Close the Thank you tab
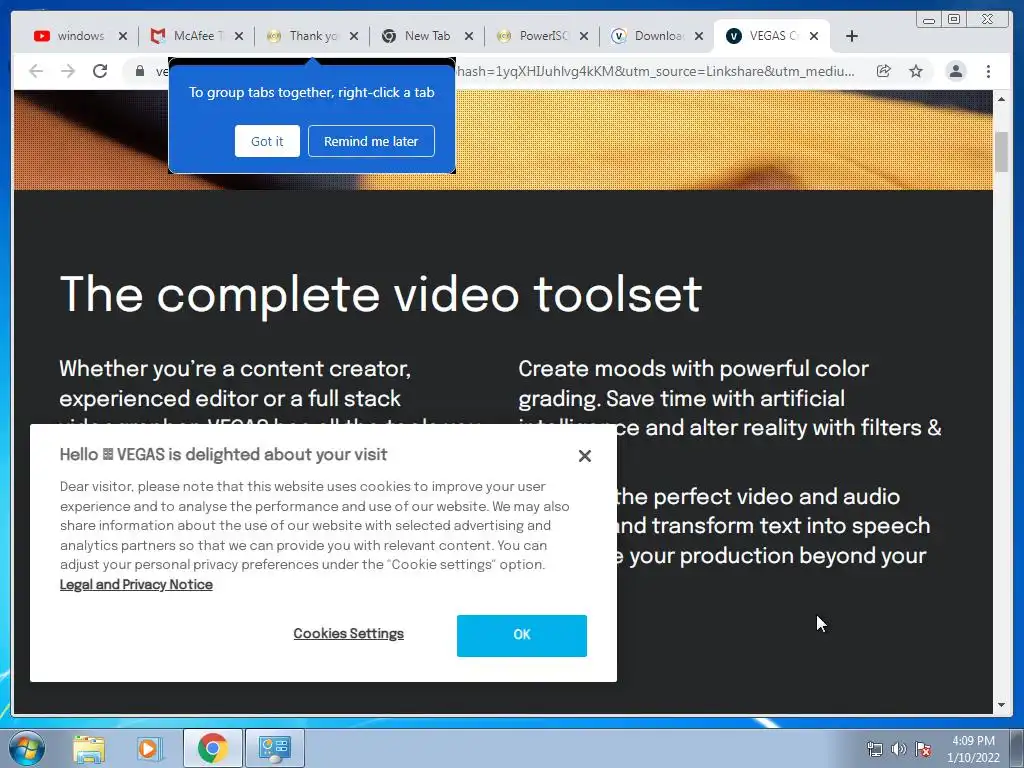1024x768 pixels. [354, 36]
